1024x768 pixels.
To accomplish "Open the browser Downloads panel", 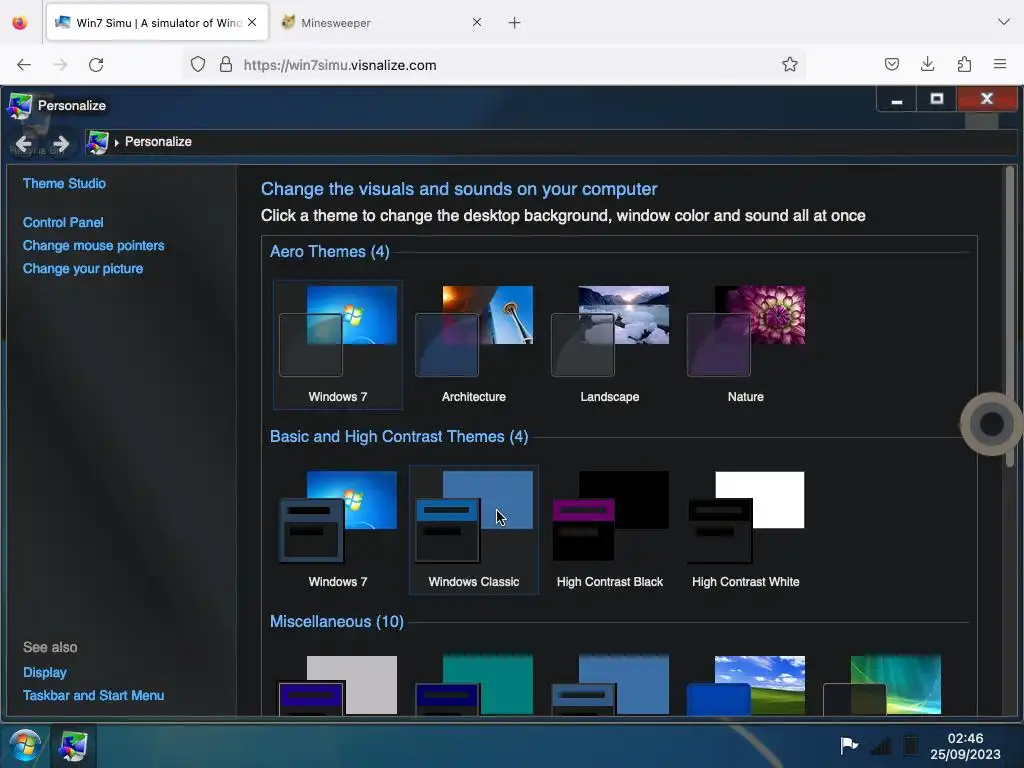I will pyautogui.click(x=927, y=65).
